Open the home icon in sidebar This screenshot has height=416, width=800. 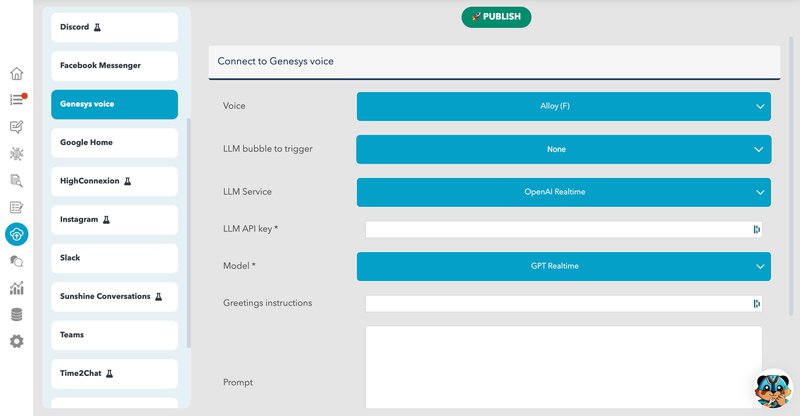(x=16, y=74)
